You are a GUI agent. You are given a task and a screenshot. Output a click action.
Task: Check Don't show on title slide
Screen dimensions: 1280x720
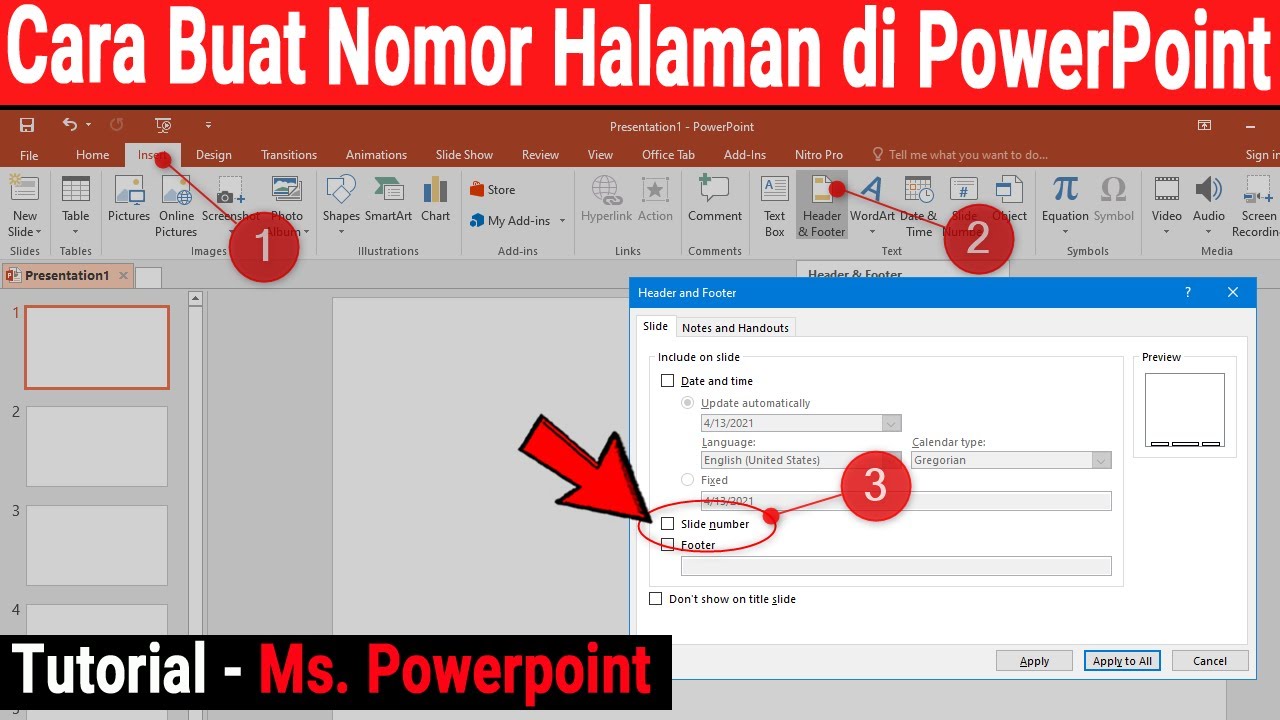click(x=656, y=599)
